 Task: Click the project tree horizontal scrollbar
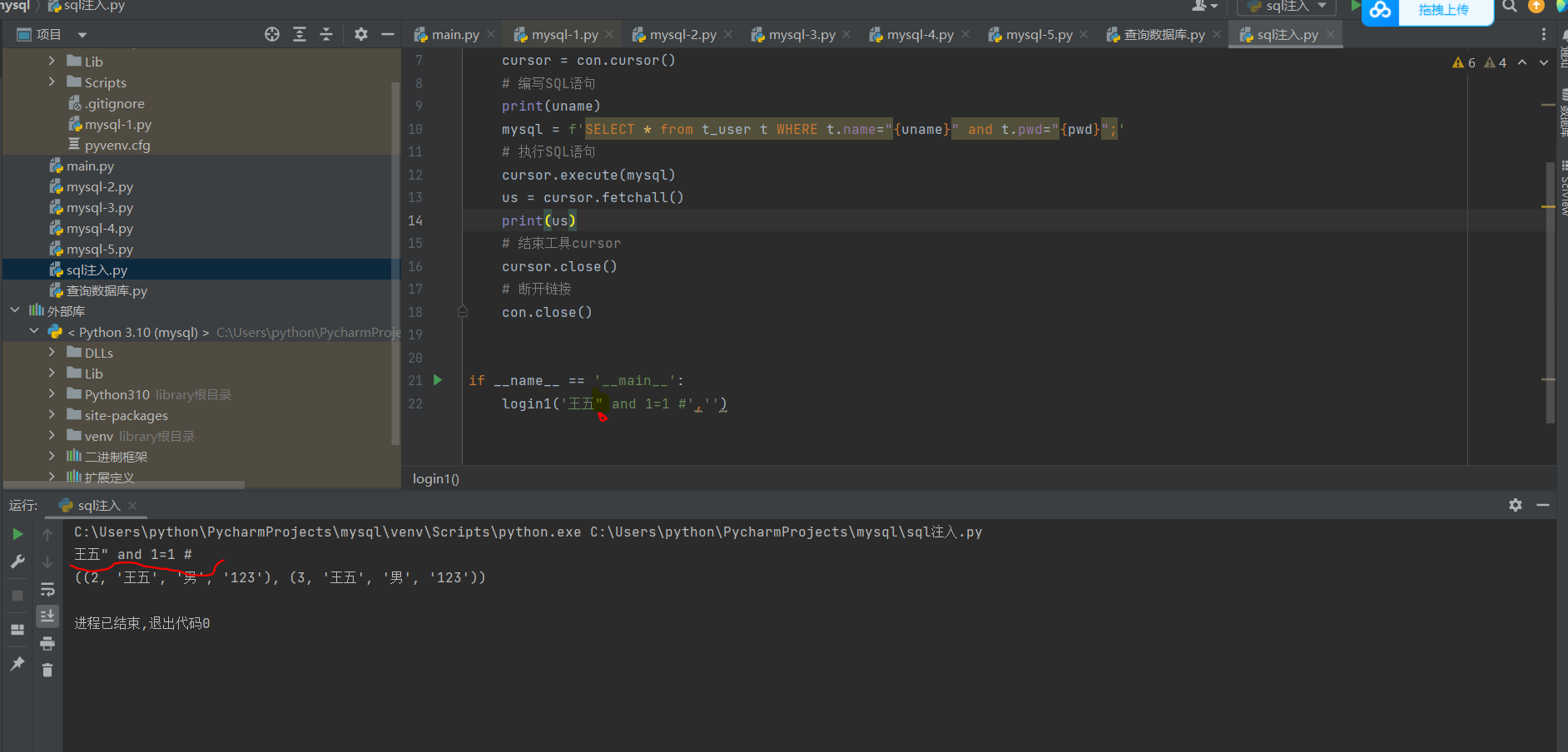124,484
